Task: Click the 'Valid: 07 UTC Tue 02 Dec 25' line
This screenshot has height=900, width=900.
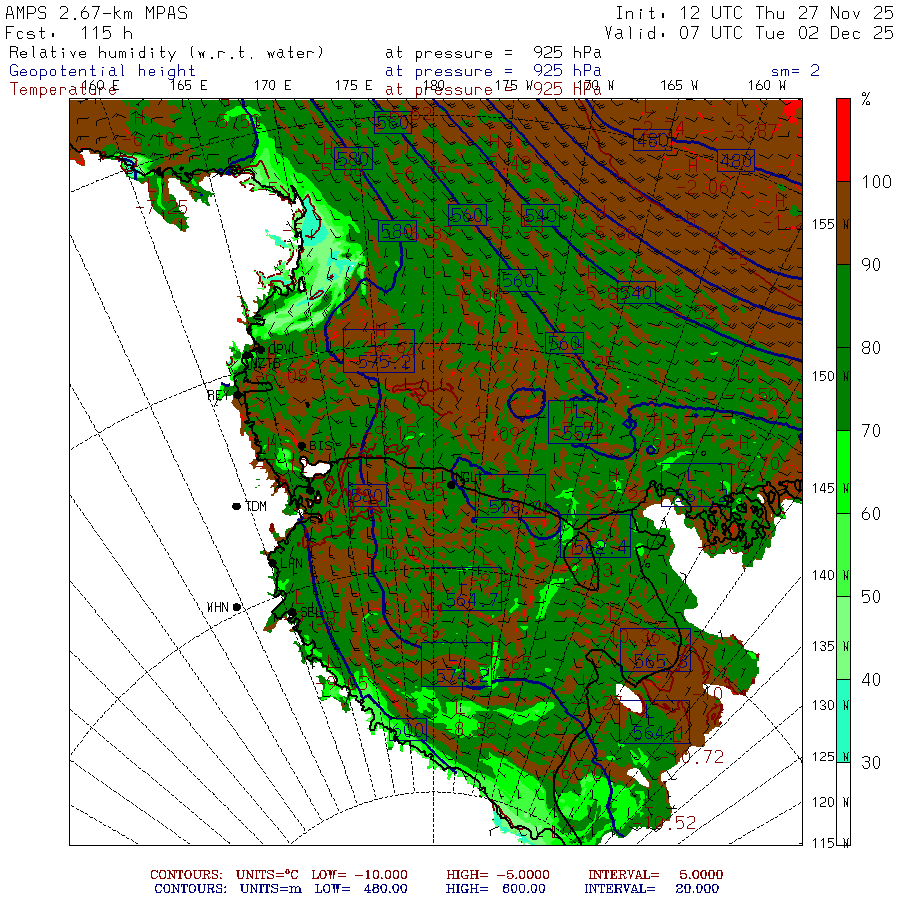Action: point(748,33)
